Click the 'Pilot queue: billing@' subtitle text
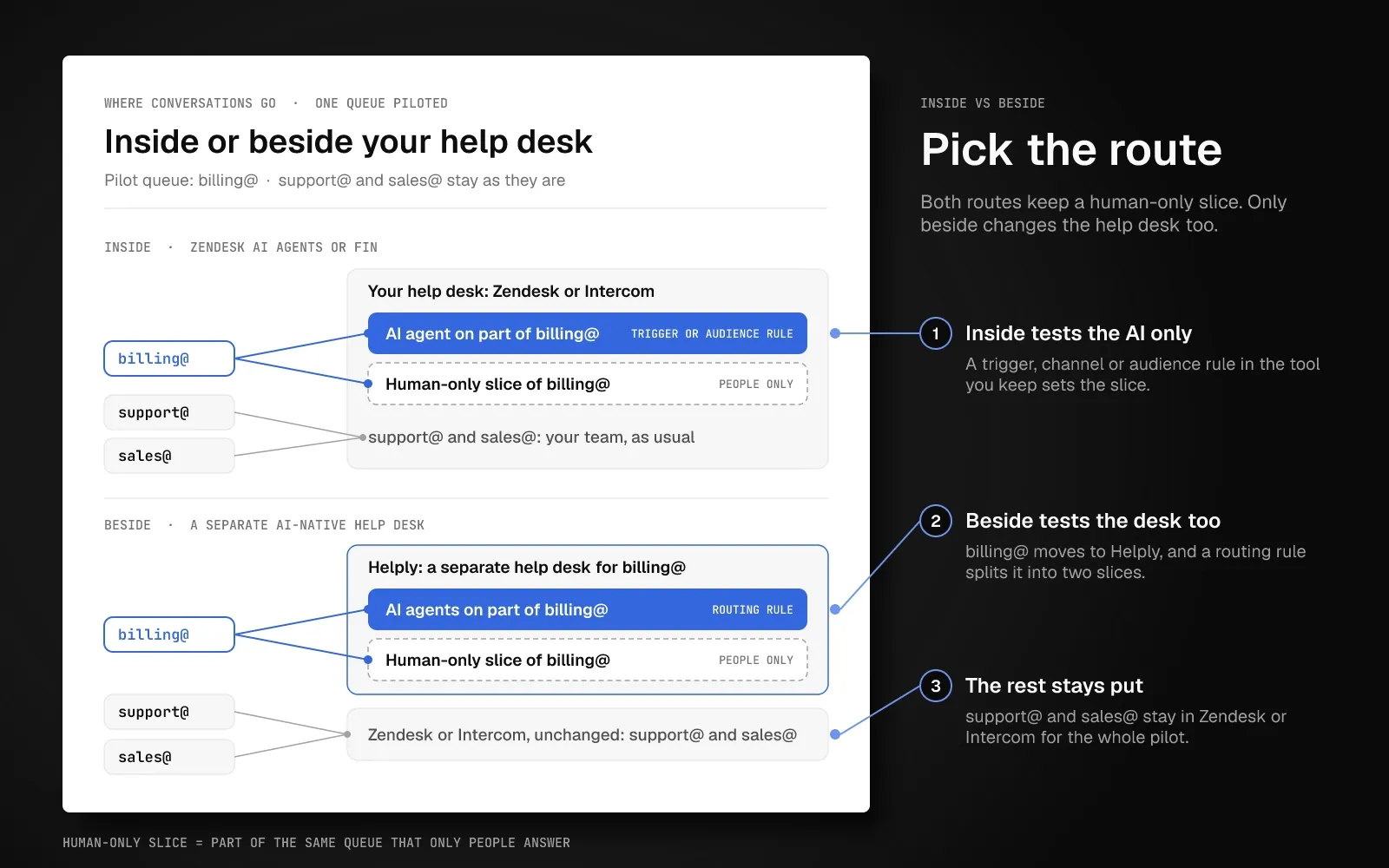This screenshot has width=1389, height=868. pyautogui.click(x=181, y=181)
